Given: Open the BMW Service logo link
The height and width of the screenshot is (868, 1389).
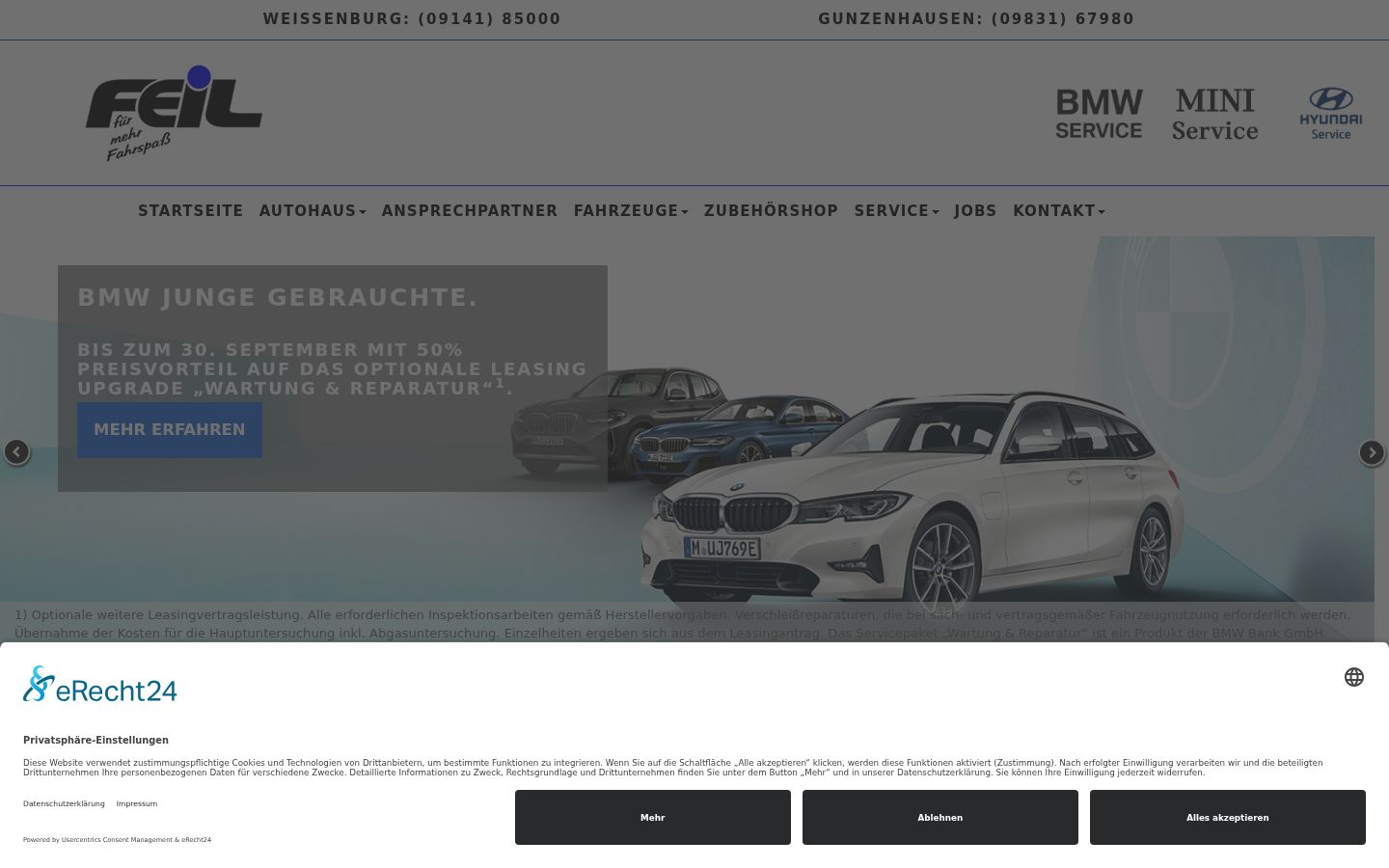Looking at the screenshot, I should 1099,114.
